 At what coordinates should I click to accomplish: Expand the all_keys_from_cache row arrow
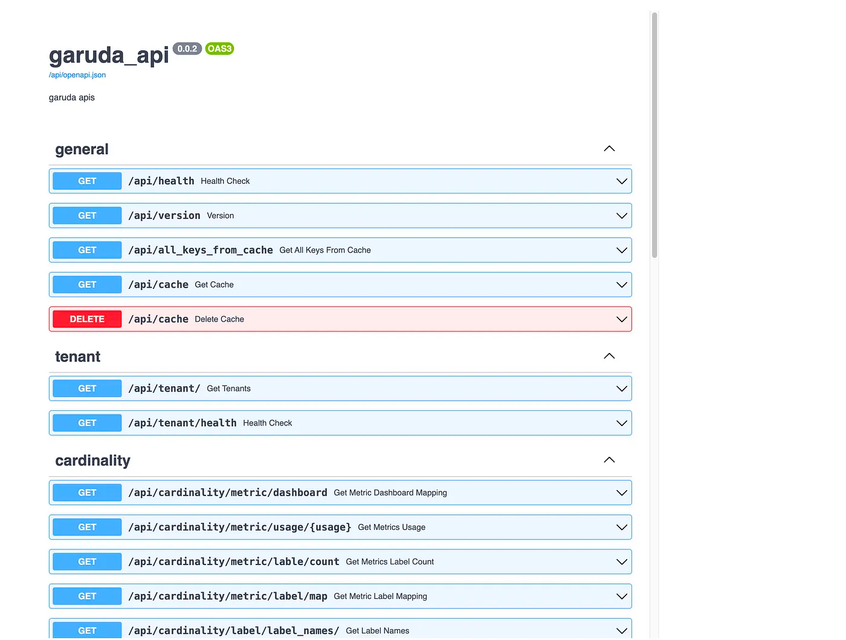click(622, 250)
